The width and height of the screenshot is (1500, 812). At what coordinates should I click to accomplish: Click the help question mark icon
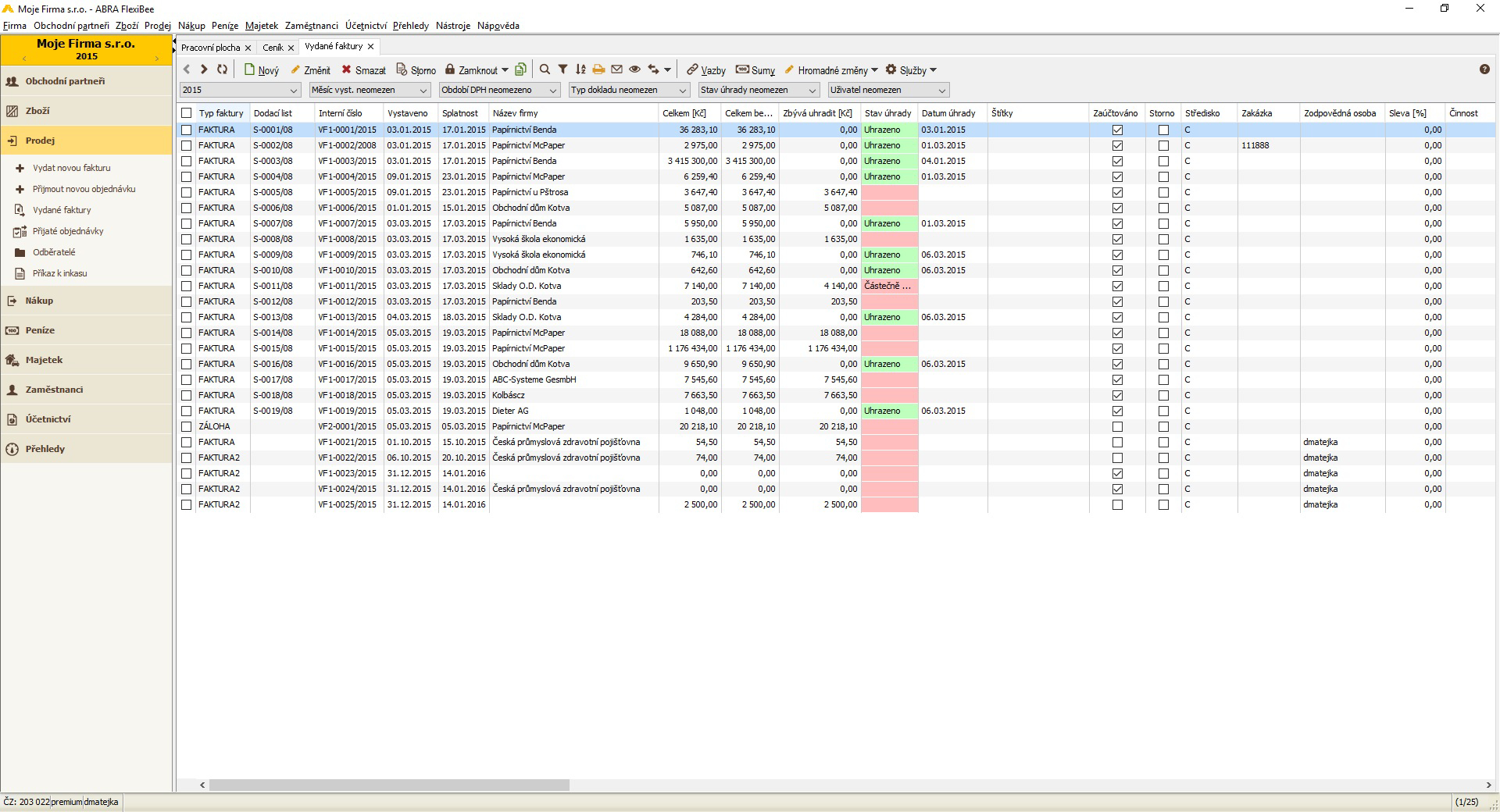1484,69
